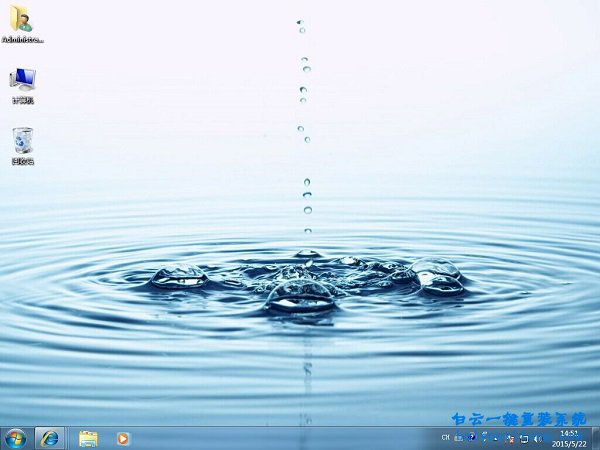The height and width of the screenshot is (450, 600).
Task: Click the taskbar clock showing 14:51
Action: 569,438
